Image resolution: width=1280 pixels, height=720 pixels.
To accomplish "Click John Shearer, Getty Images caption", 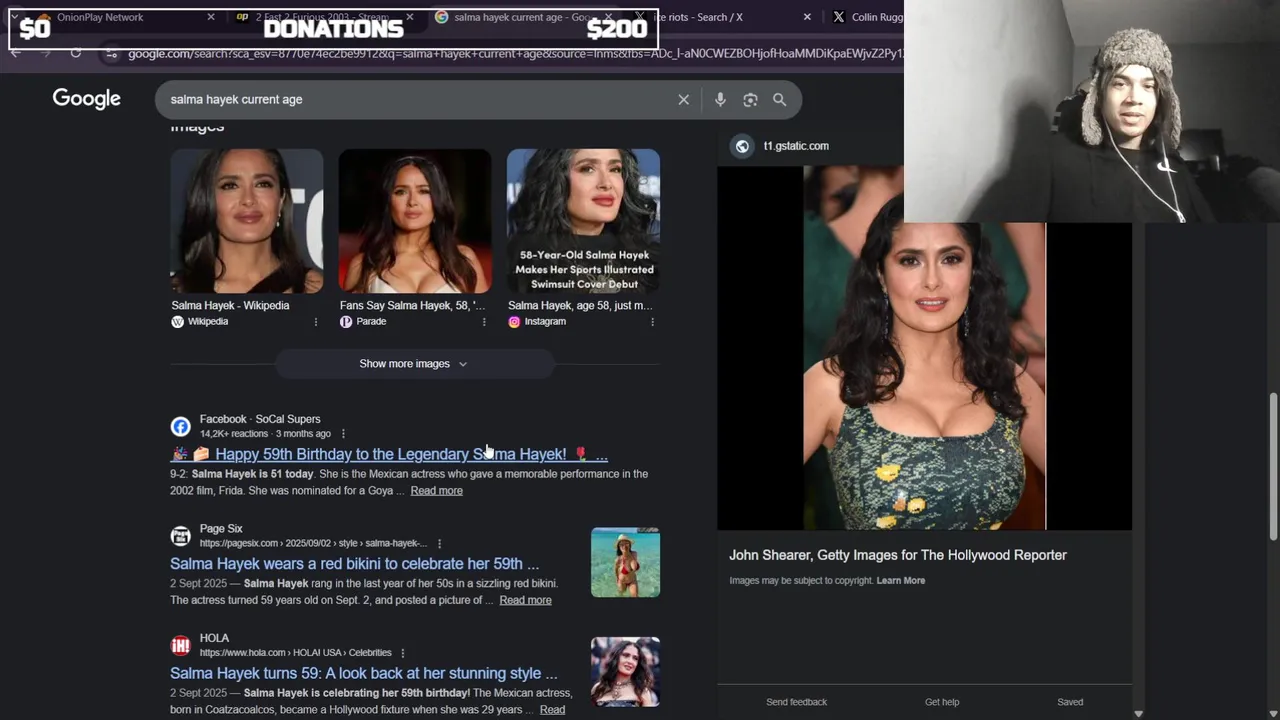I will (x=898, y=555).
